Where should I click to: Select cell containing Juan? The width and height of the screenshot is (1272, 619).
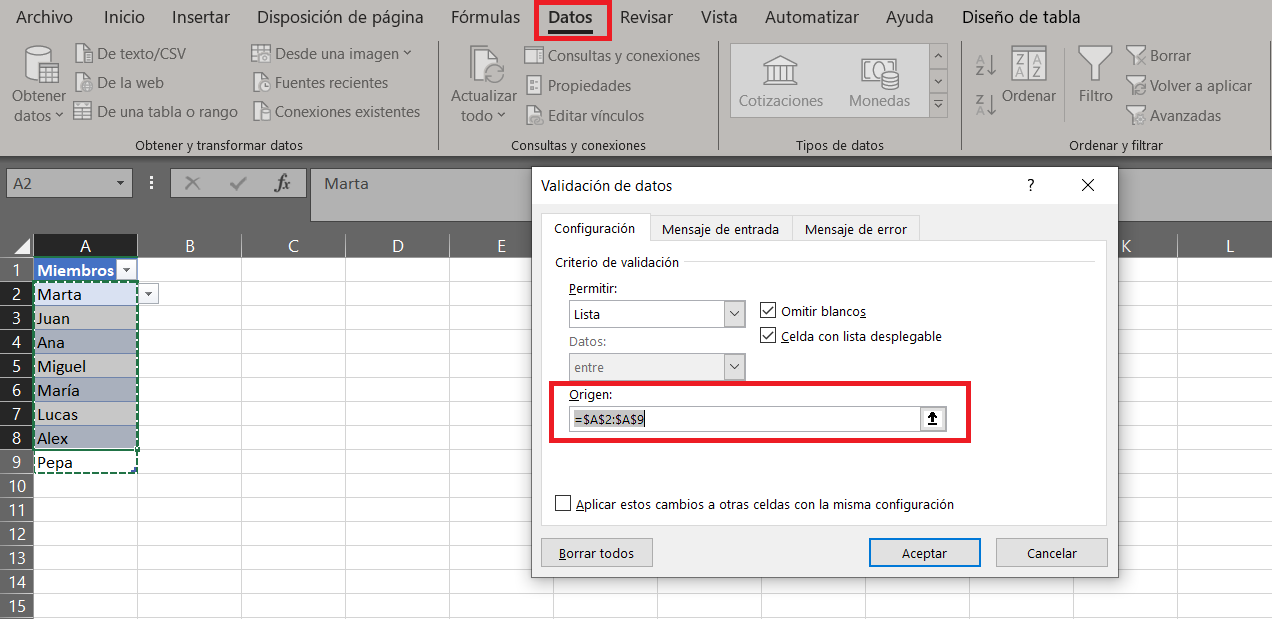pyautogui.click(x=85, y=318)
